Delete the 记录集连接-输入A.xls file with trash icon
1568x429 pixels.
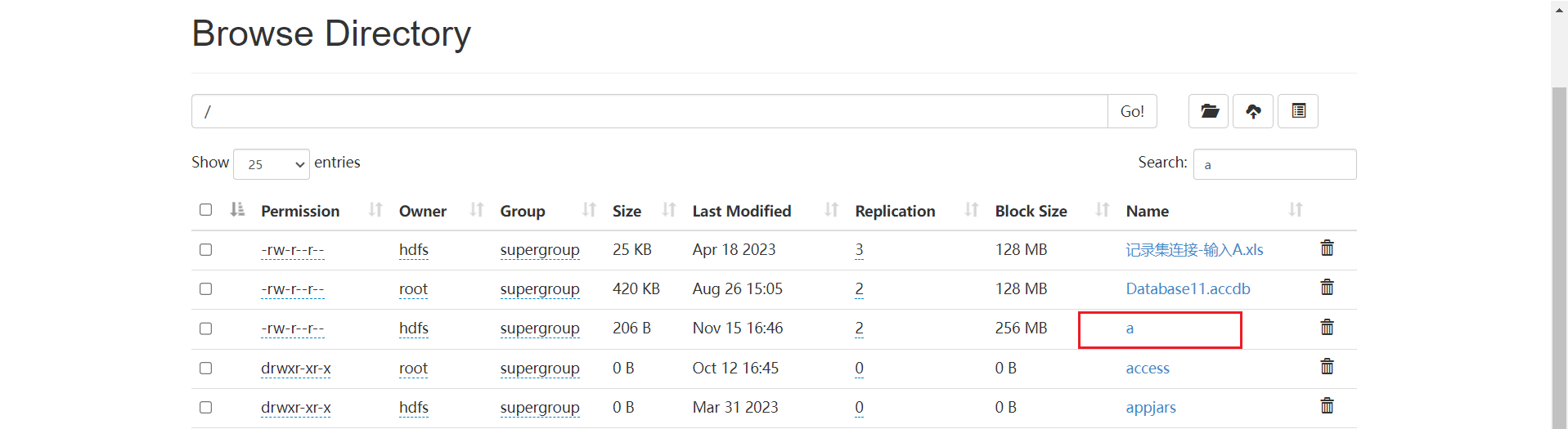coord(1327,248)
